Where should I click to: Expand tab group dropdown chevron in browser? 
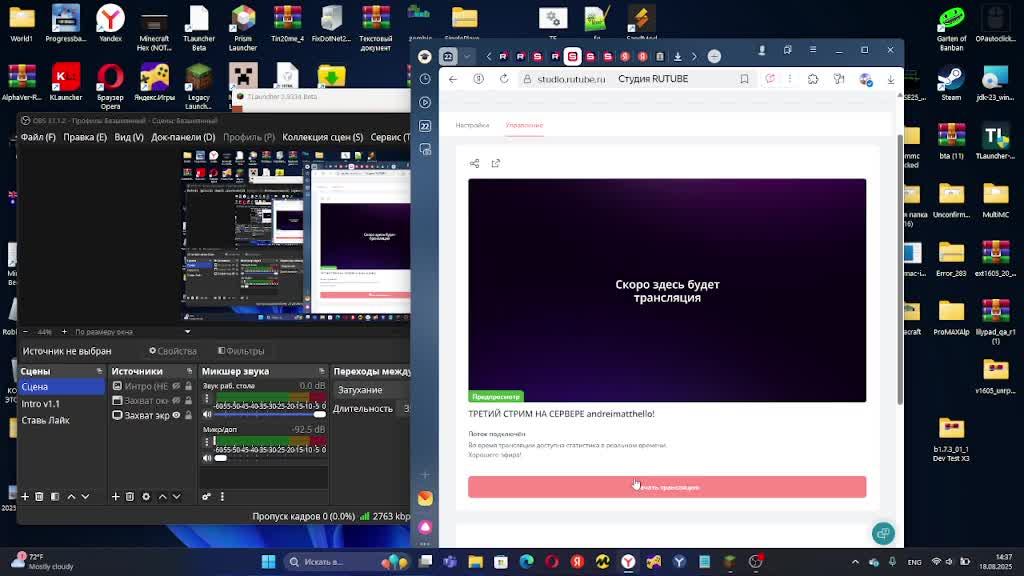pyautogui.click(x=466, y=57)
